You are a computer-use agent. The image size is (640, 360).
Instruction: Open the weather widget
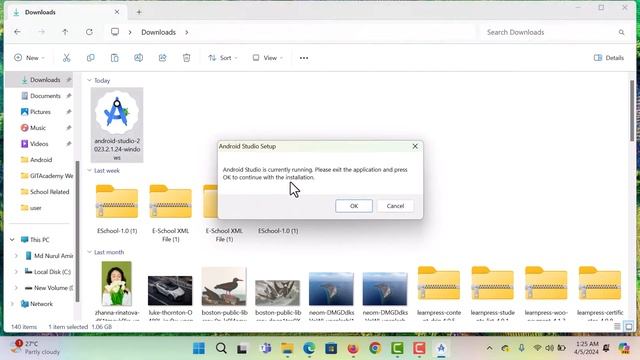[x=35, y=347]
